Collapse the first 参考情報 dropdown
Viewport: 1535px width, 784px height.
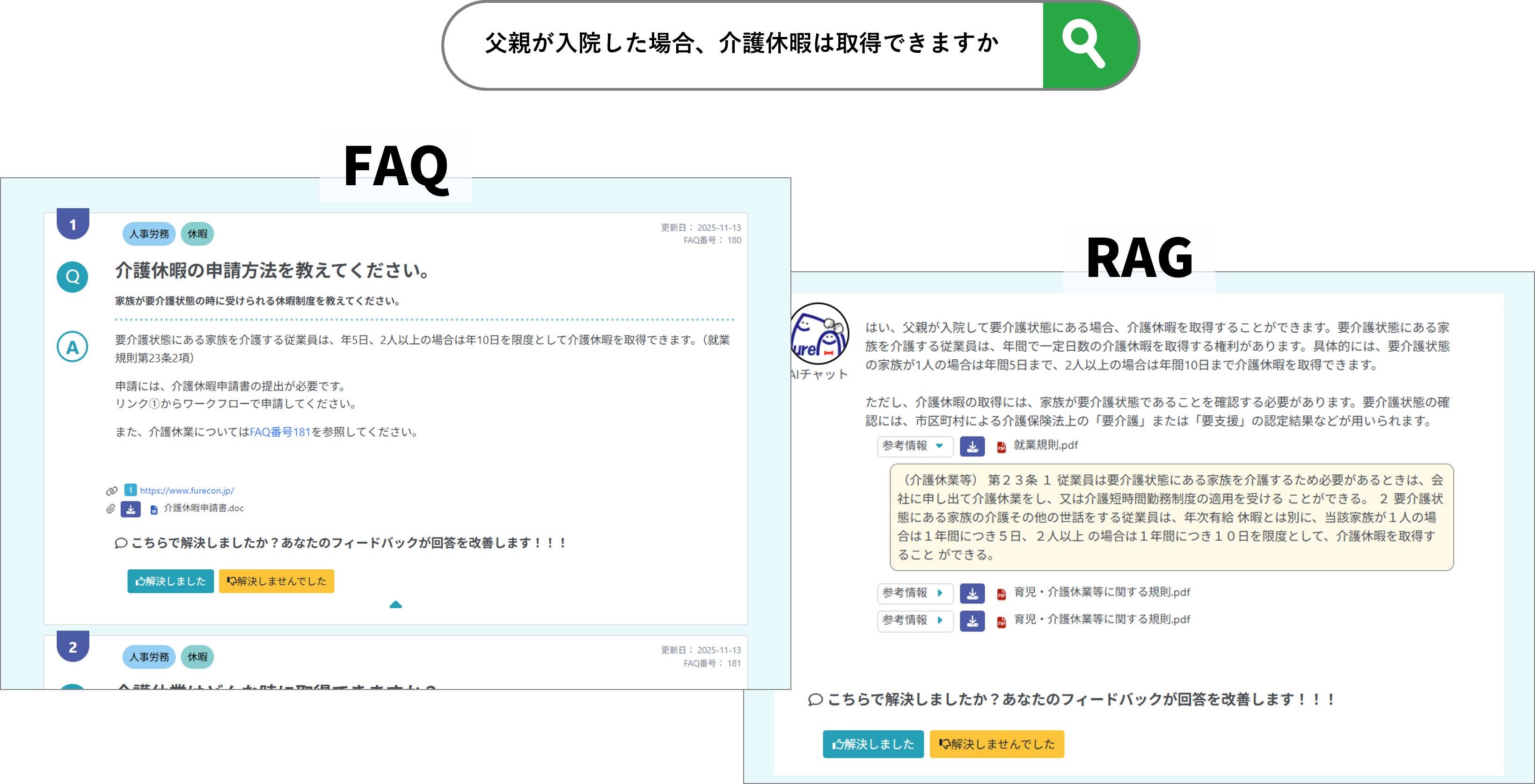point(915,446)
